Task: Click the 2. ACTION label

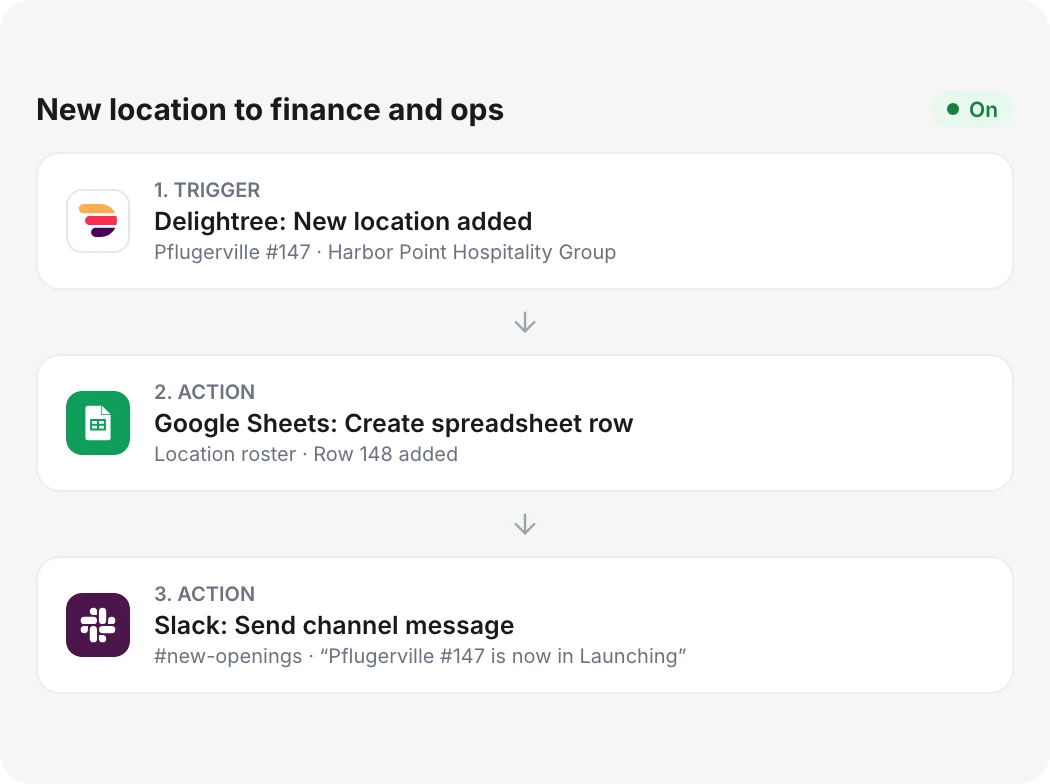Action: coord(204,392)
